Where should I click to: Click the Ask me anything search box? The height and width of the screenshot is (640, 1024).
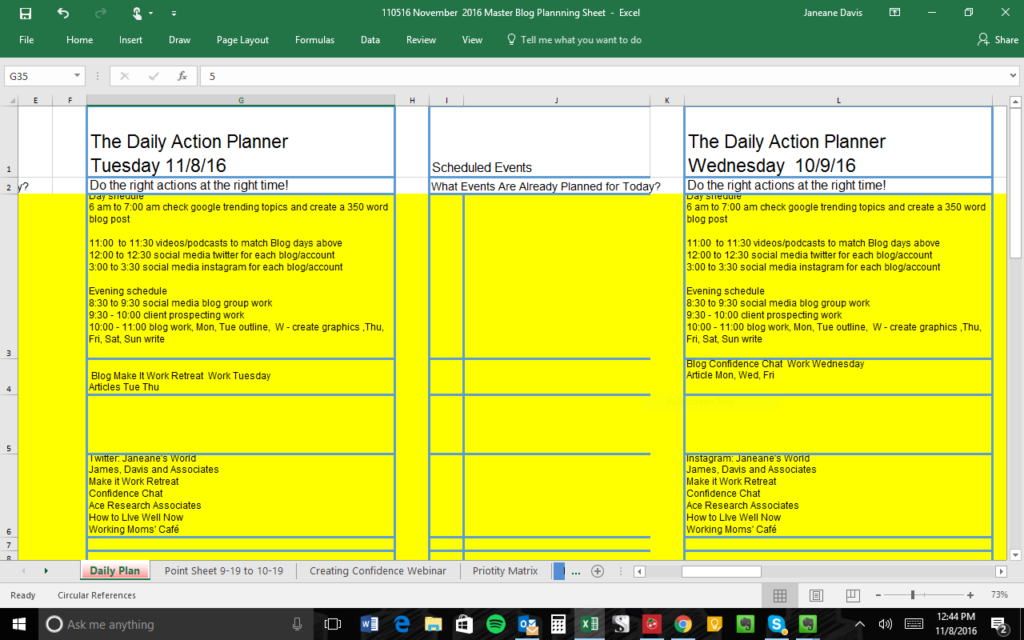[x=150, y=625]
